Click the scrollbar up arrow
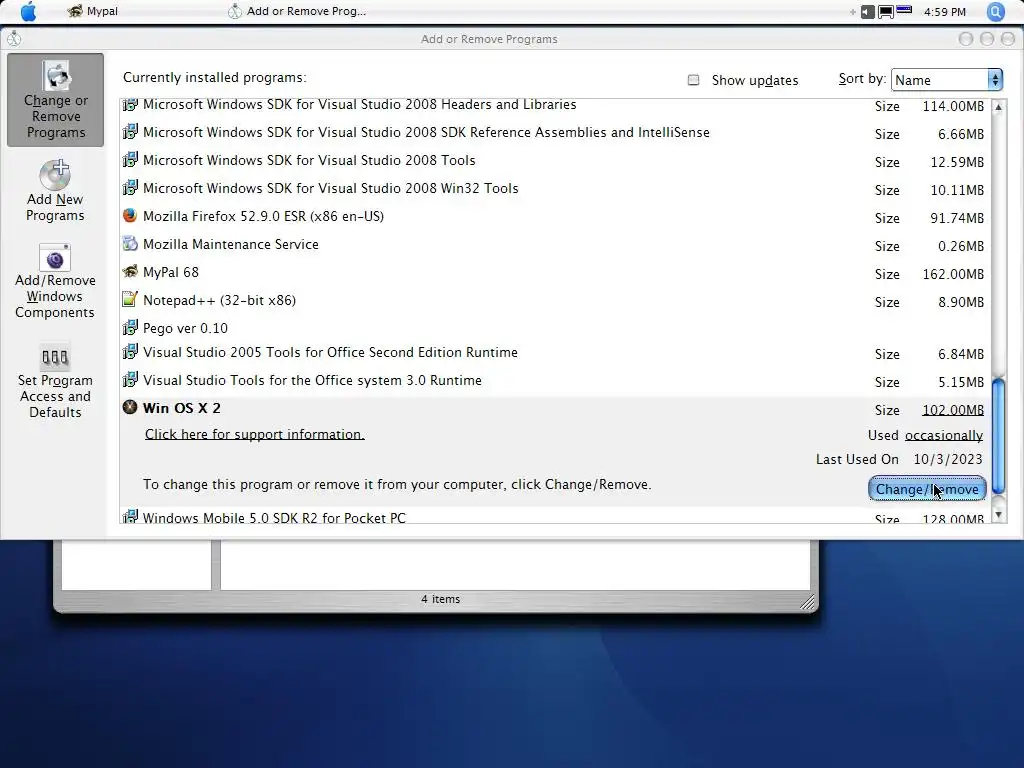This screenshot has height=768, width=1024. (x=999, y=106)
